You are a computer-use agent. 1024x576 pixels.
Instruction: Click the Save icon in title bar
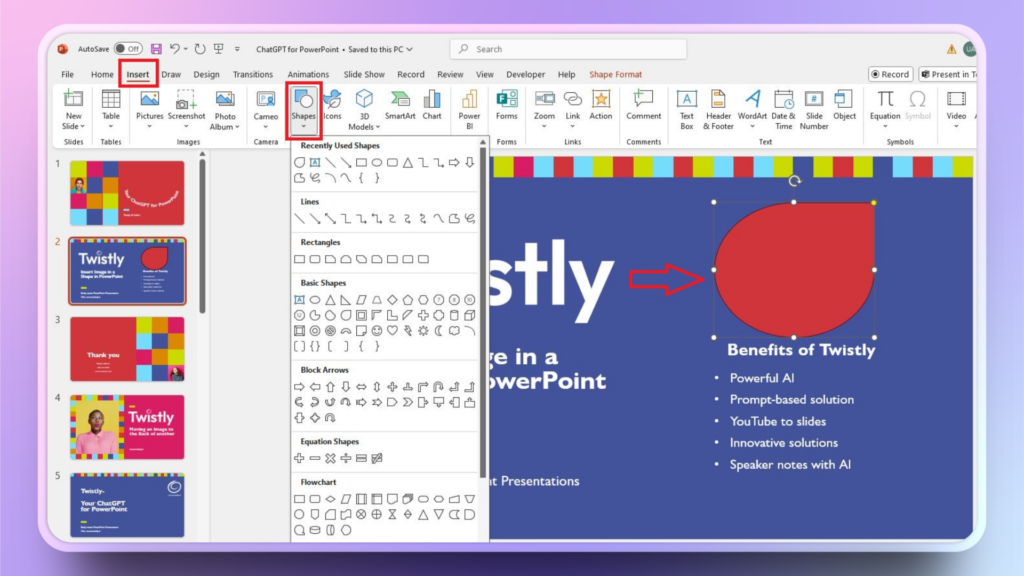pyautogui.click(x=156, y=49)
